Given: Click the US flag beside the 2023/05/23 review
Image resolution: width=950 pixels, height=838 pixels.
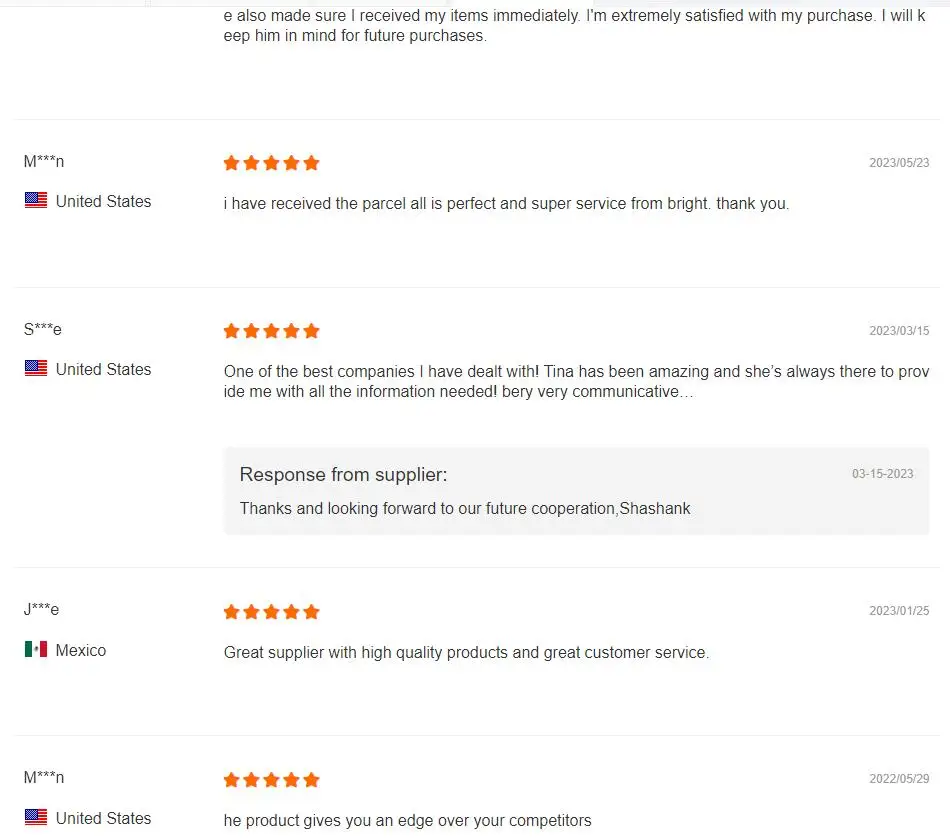Looking at the screenshot, I should point(36,201).
